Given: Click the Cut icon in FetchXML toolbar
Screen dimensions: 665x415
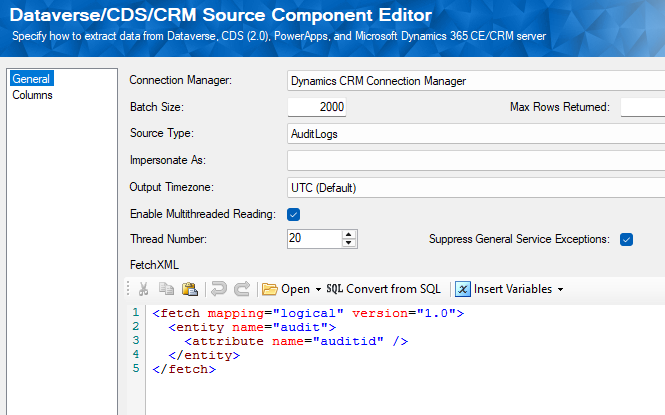Looking at the screenshot, I should (143, 289).
